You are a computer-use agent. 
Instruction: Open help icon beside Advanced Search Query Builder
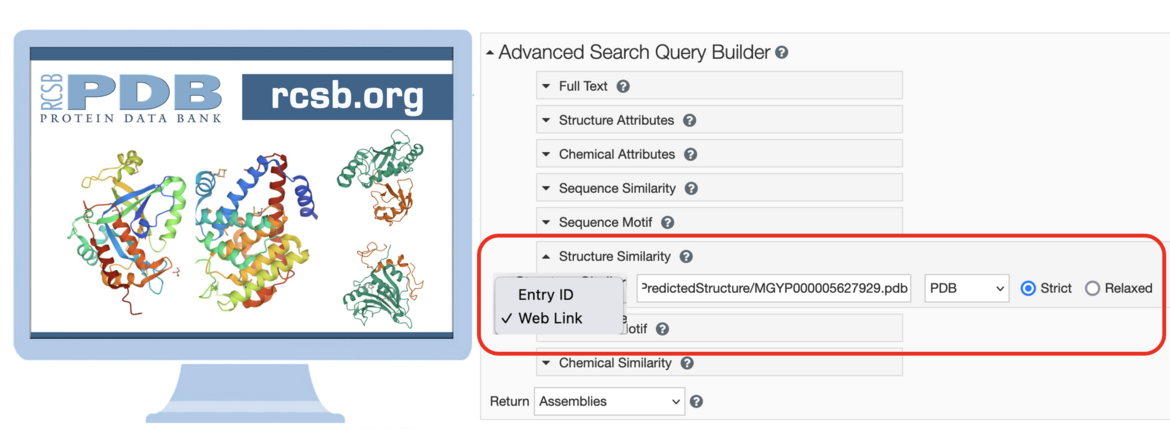tap(781, 53)
